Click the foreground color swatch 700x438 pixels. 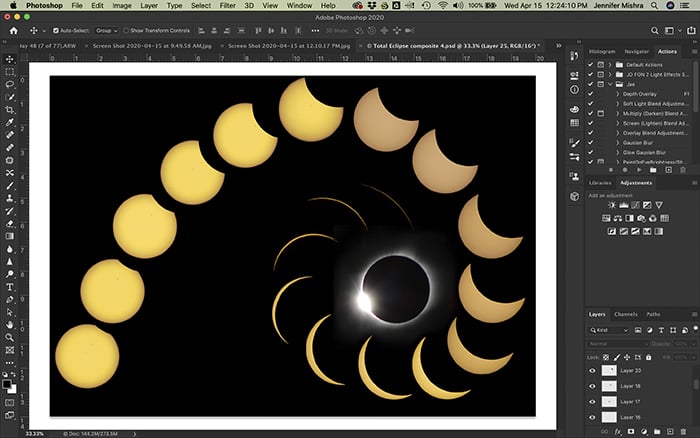7,384
